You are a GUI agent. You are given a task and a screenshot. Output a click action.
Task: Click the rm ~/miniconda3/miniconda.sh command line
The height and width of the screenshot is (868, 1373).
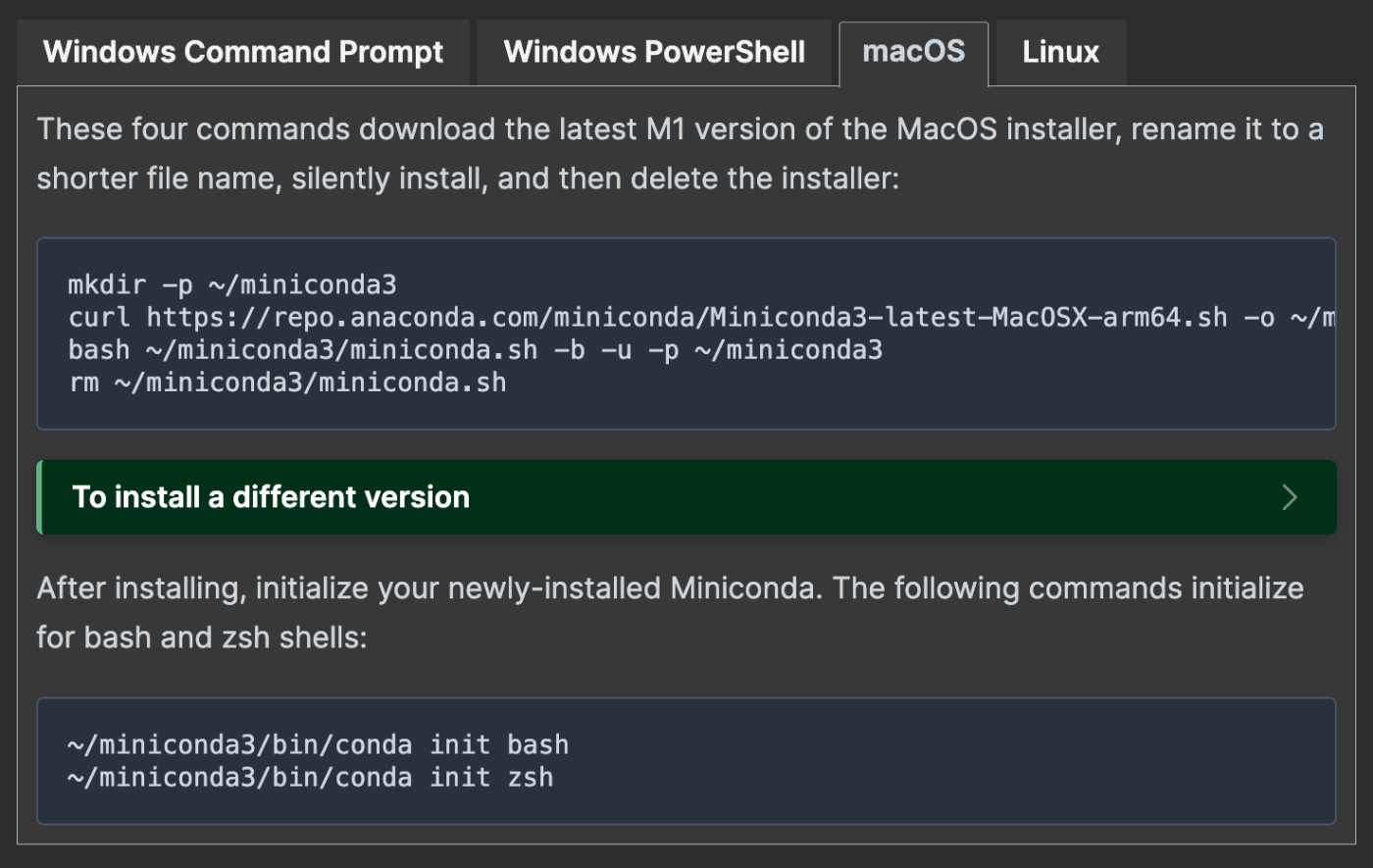(x=287, y=383)
